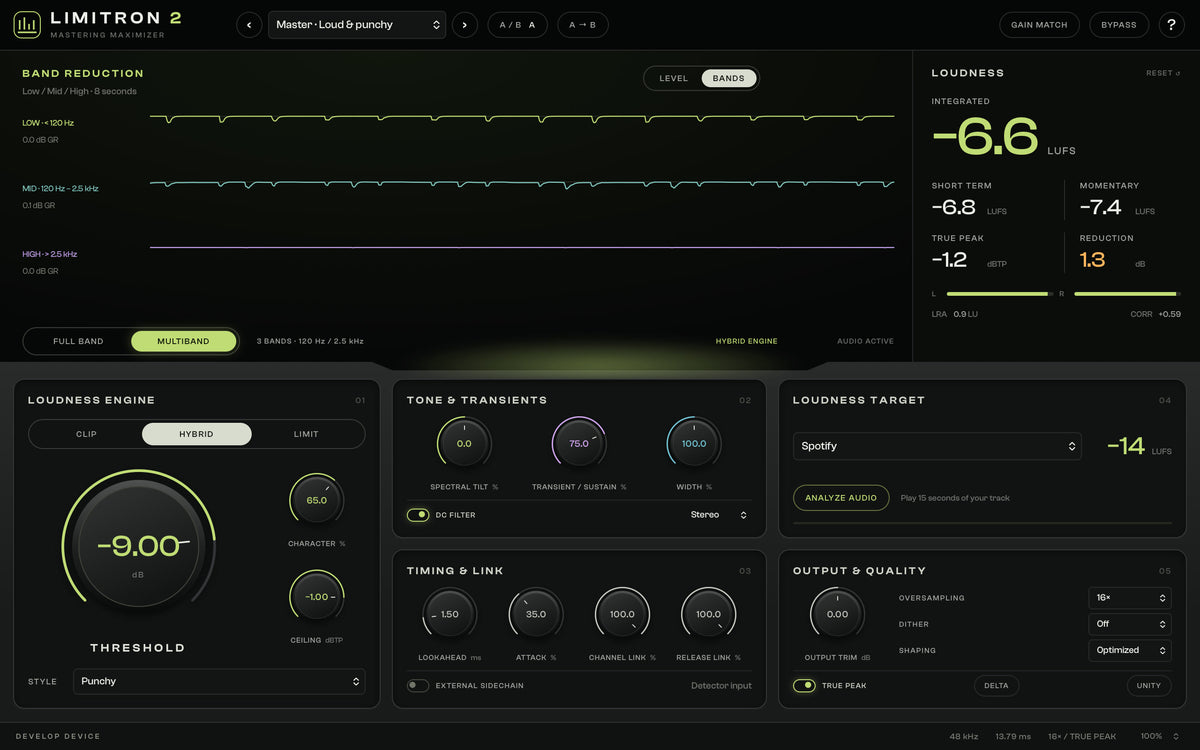Click the Short Term -6.8 reading
Image resolution: width=1200 pixels, height=750 pixels.
click(954, 207)
